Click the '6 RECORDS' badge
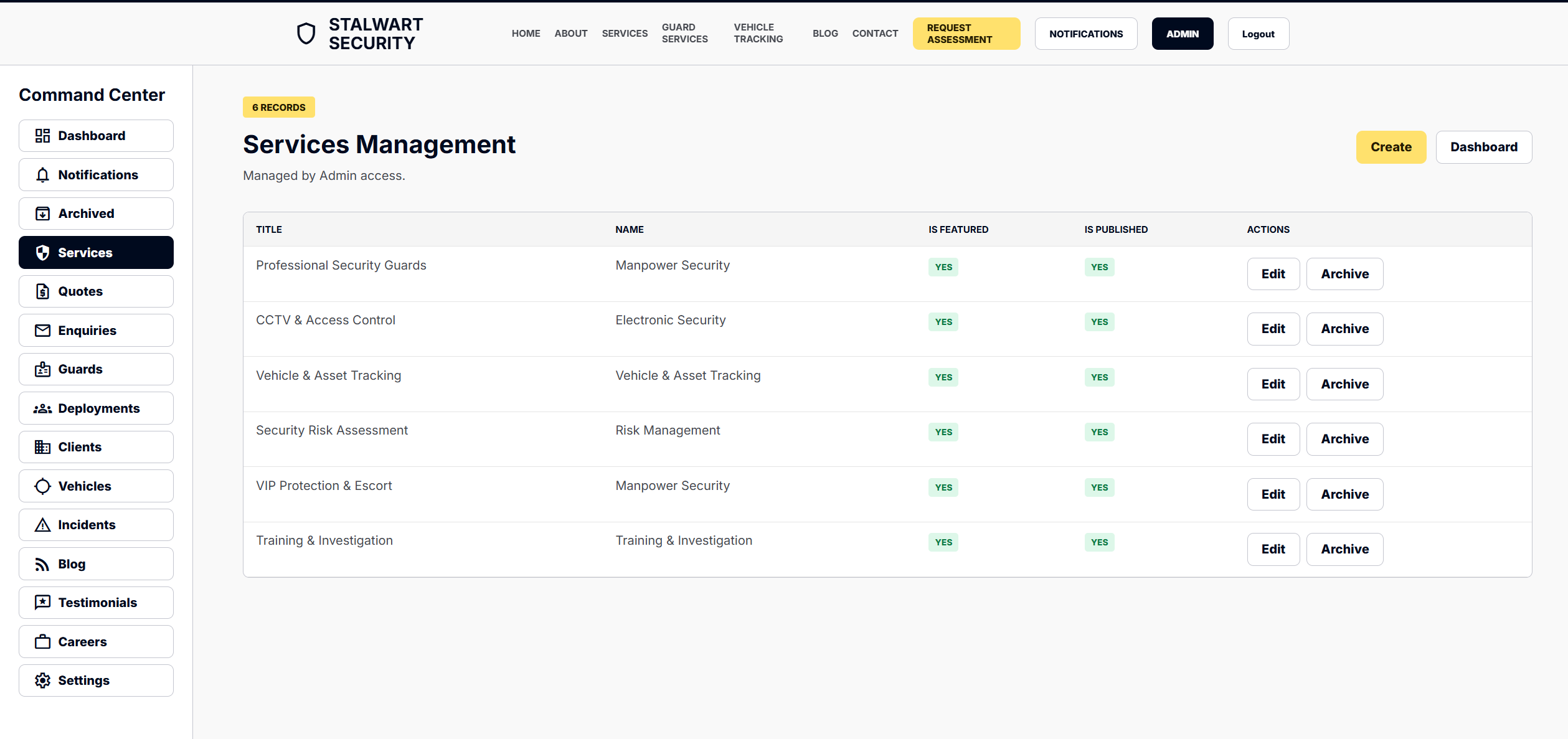 point(279,107)
